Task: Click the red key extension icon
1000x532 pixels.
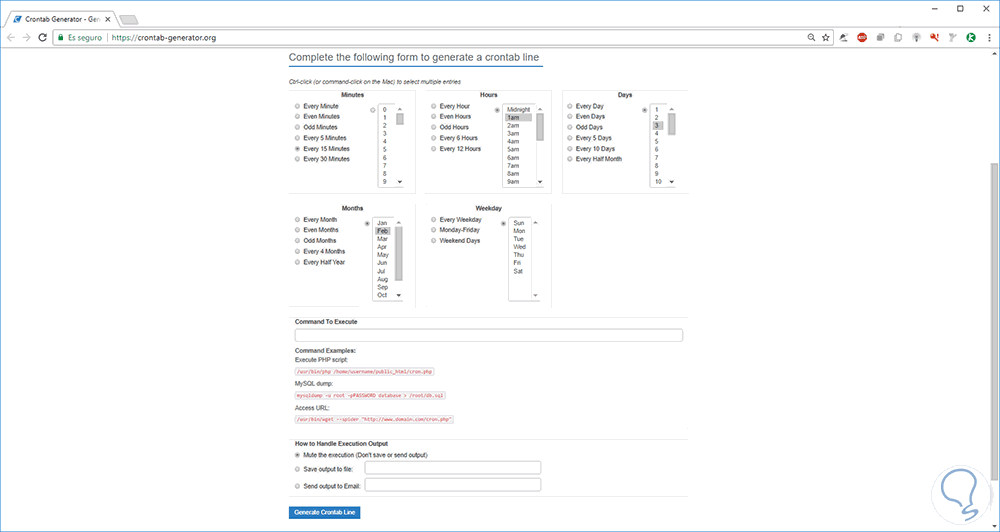Action: click(934, 38)
